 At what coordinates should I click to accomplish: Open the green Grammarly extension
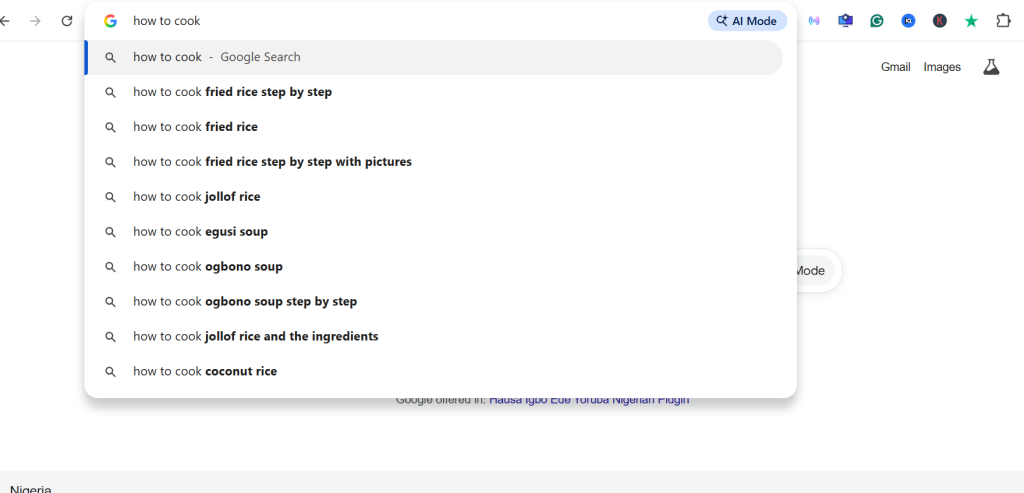[x=877, y=21]
